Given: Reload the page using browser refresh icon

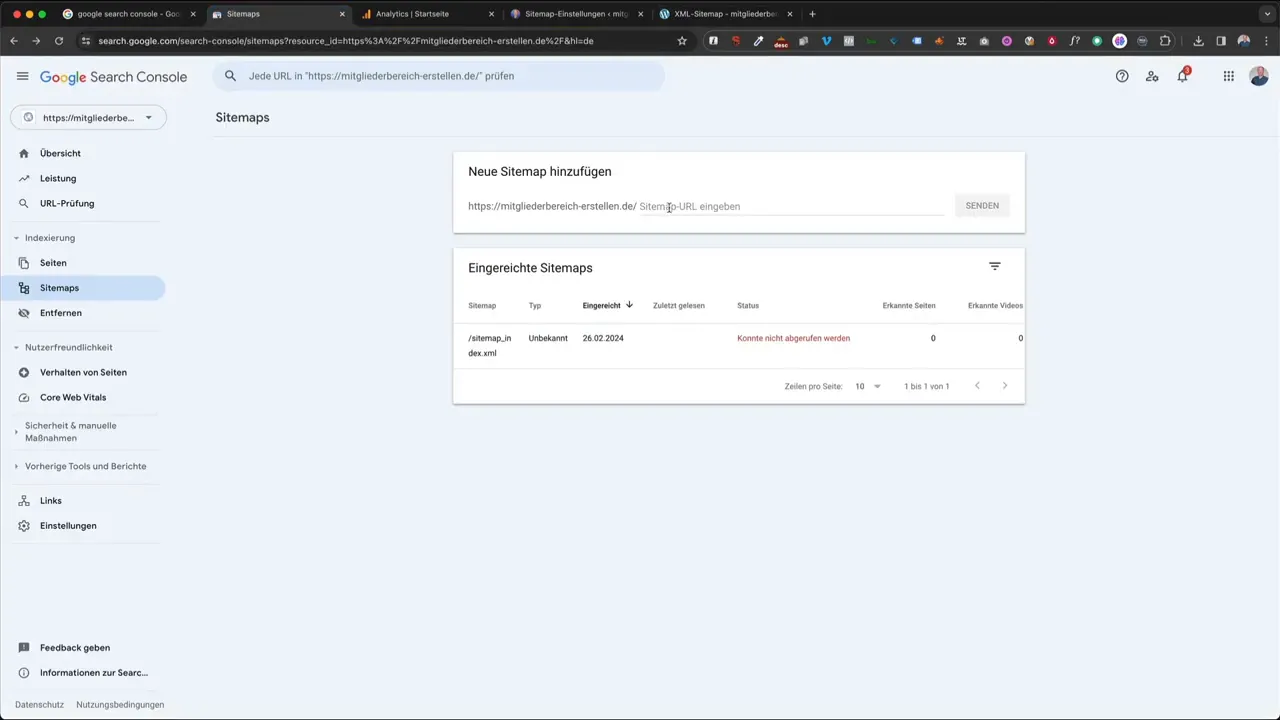Looking at the screenshot, I should point(59,41).
